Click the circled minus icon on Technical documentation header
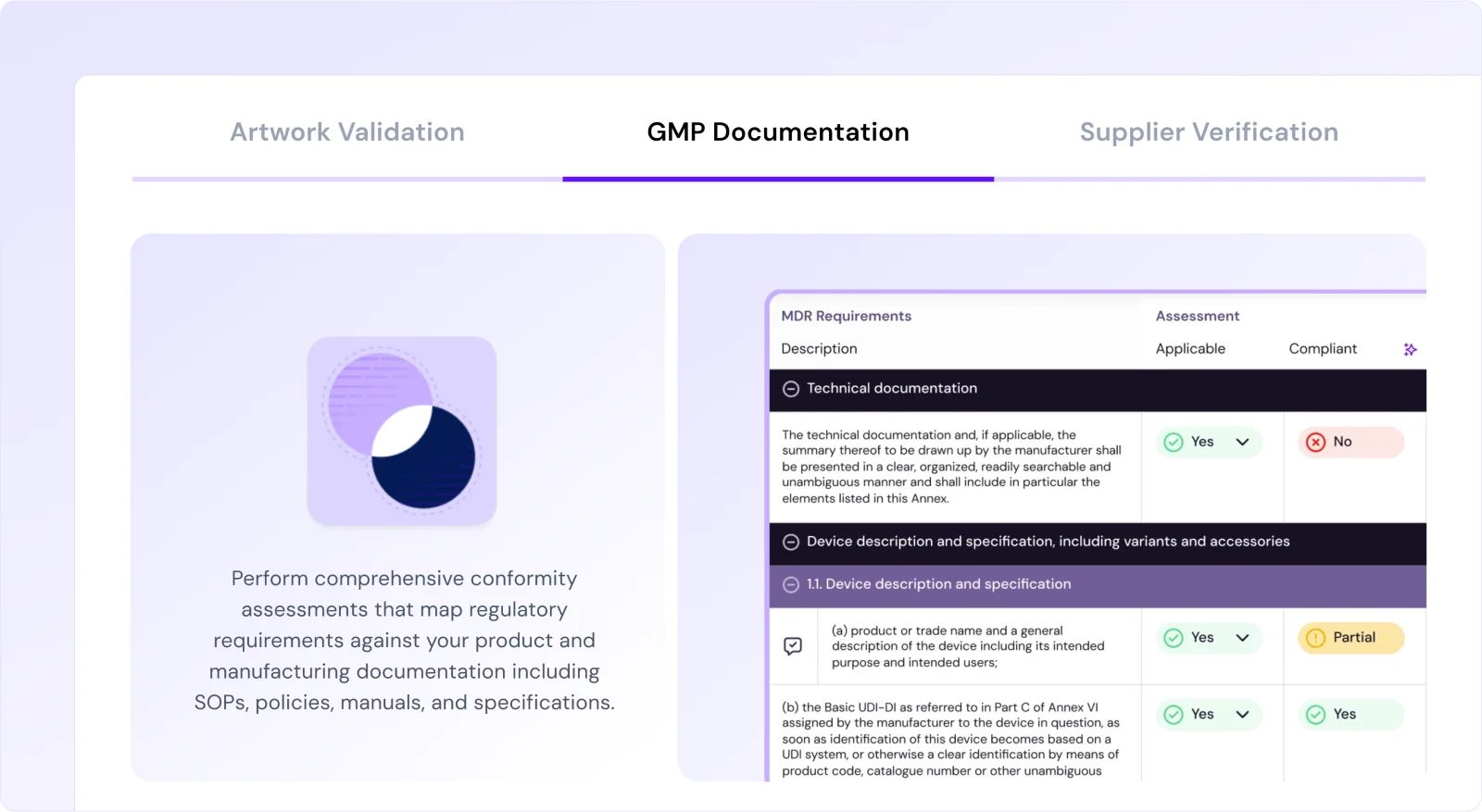 [x=792, y=389]
